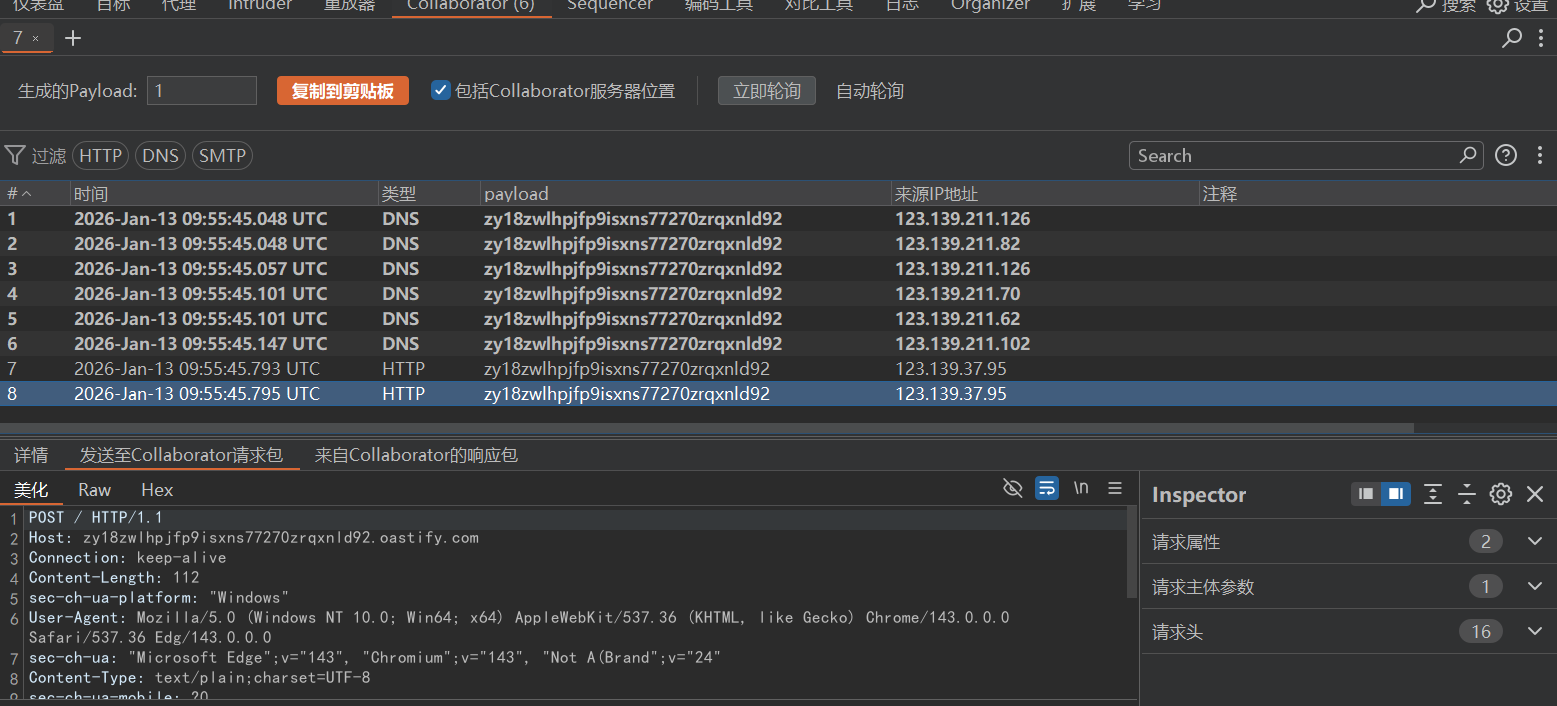This screenshot has height=706, width=1557.
Task: Expand the 请求主体参数 section
Action: pos(1535,586)
